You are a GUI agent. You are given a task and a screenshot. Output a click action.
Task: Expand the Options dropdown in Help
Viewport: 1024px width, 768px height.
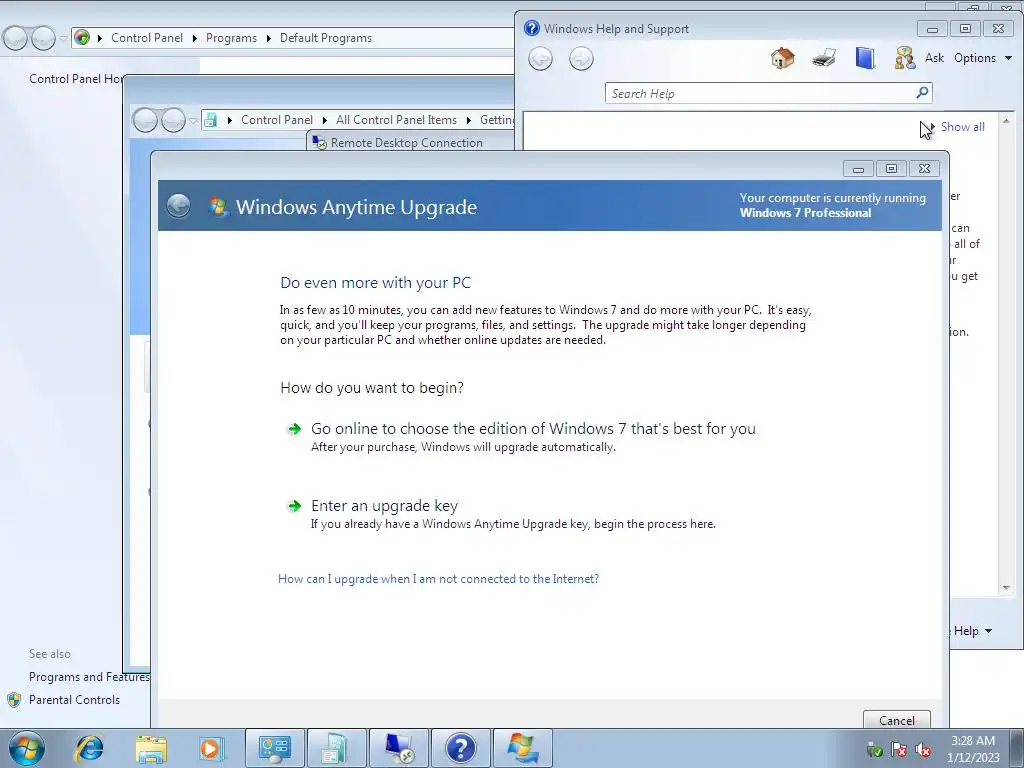pos(983,58)
